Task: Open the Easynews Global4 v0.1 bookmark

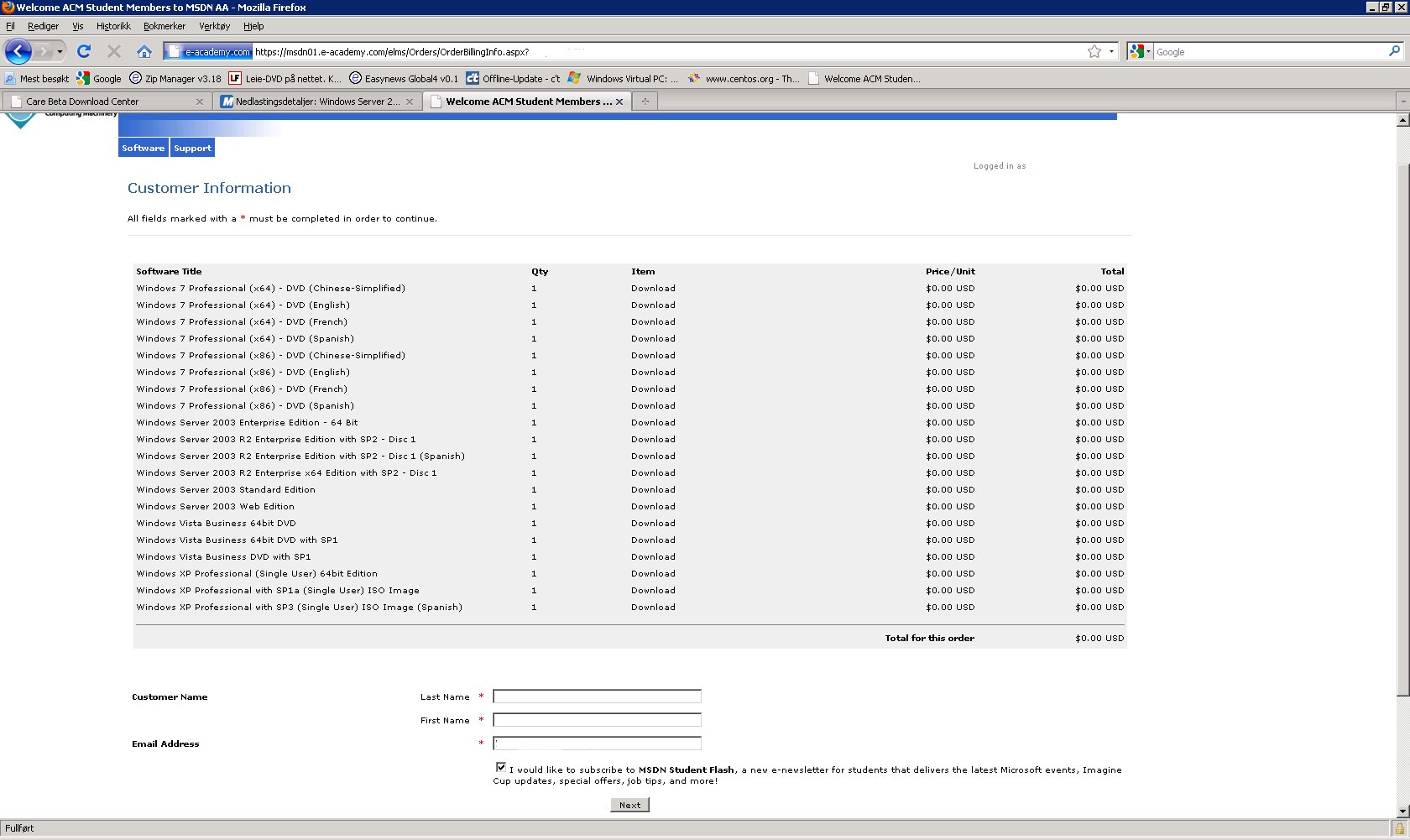Action: 404,79
